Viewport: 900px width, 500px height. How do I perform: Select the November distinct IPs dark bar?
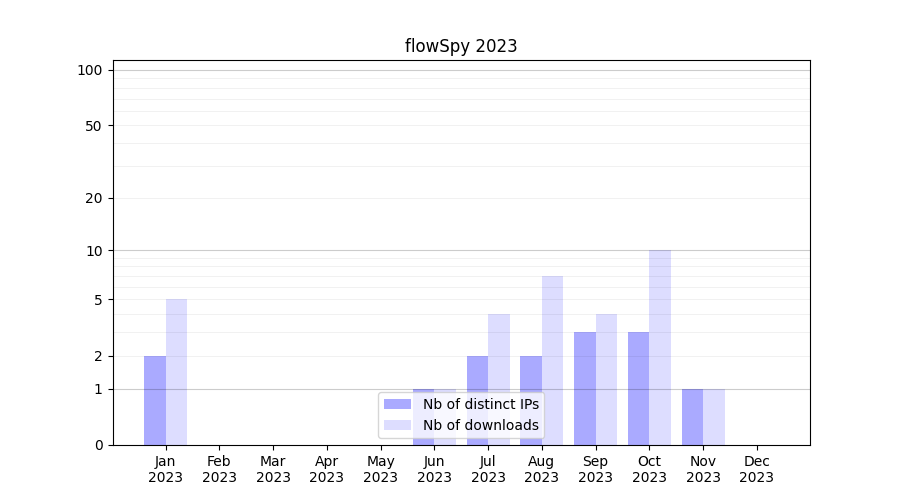tap(692, 417)
